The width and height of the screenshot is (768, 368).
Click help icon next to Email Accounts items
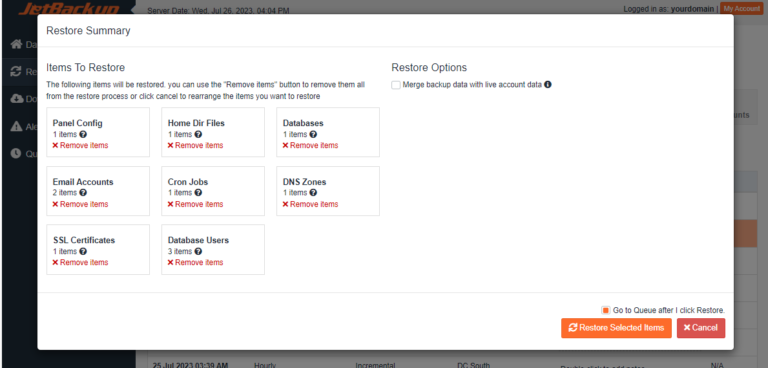point(83,193)
